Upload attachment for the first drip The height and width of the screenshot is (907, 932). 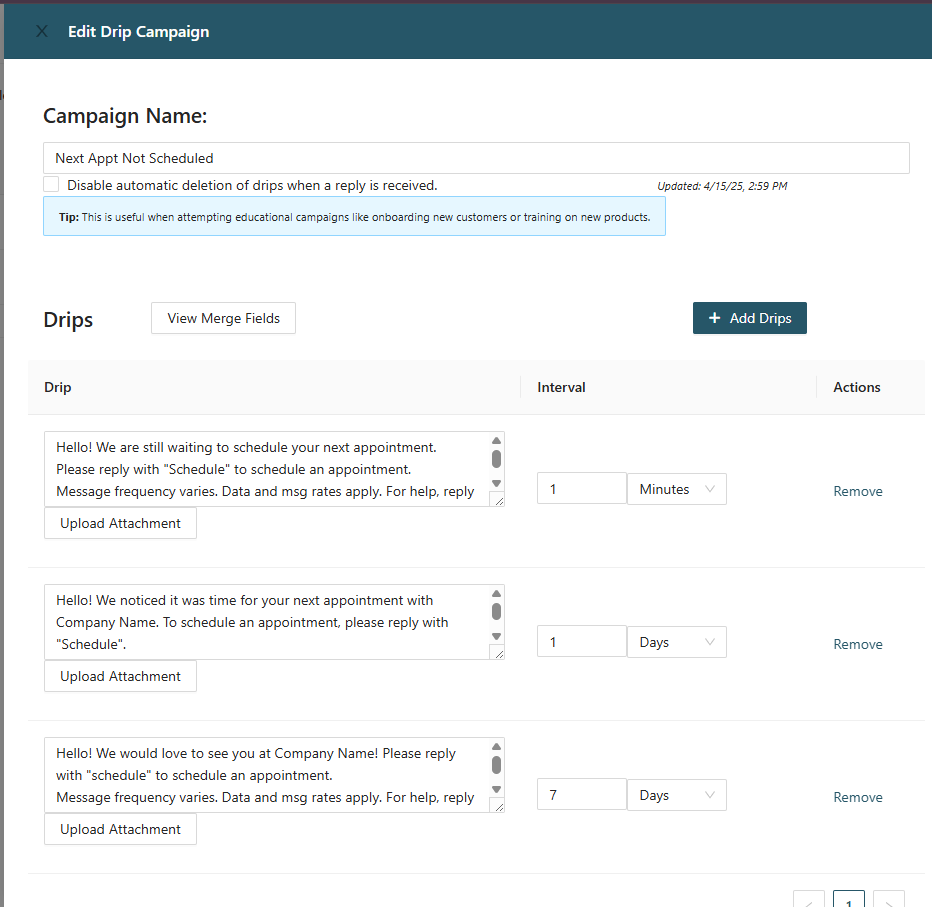tap(120, 523)
